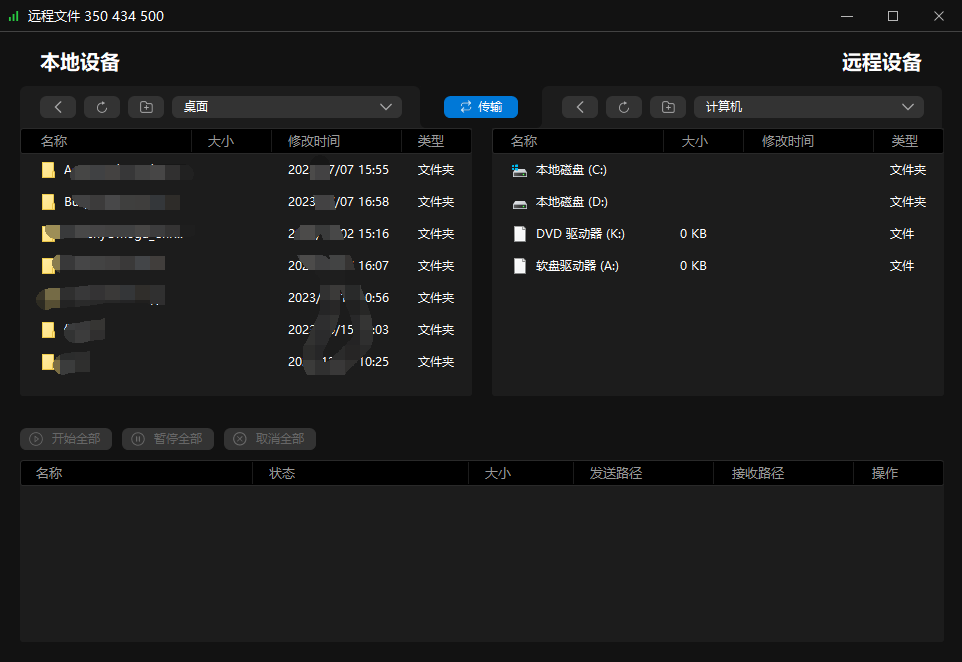Click the remote panel back arrow button
This screenshot has height=662, width=962.
(x=580, y=107)
